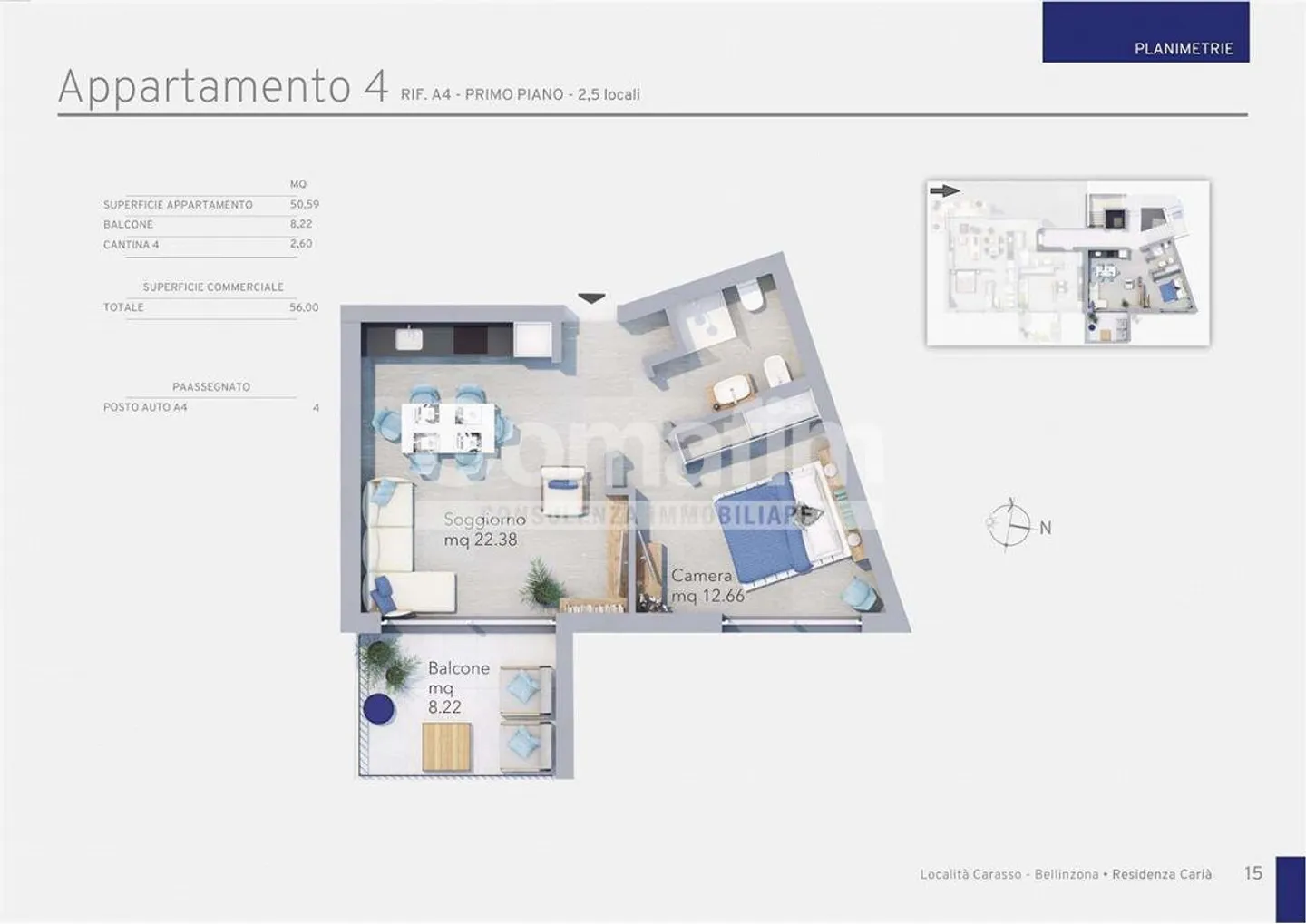
Task: Open the building overview thumbnail map
Action: click(1067, 263)
